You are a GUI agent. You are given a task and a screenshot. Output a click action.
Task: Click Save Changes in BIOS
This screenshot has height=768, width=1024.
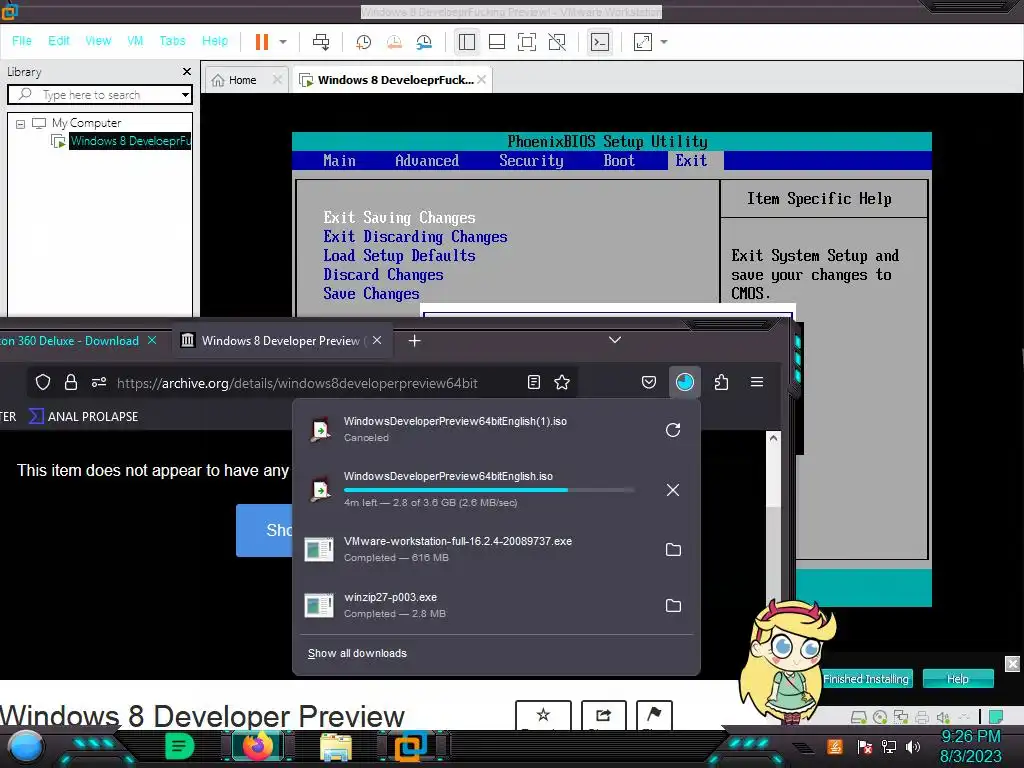point(372,294)
